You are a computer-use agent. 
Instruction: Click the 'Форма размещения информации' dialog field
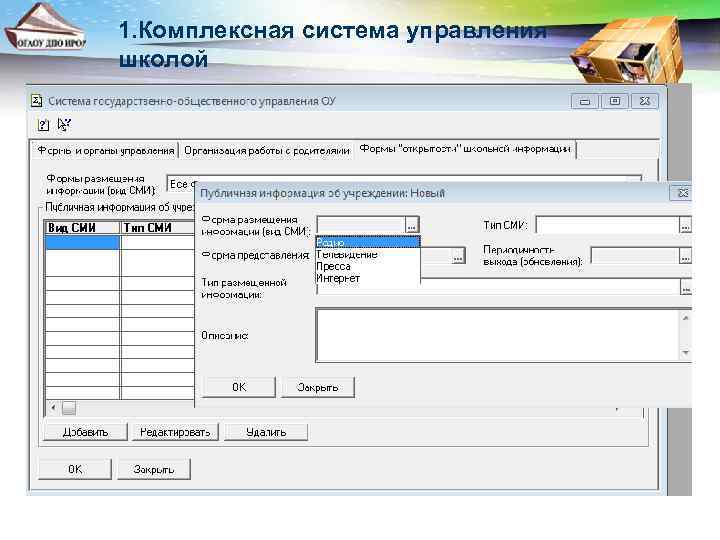pyautogui.click(x=361, y=225)
